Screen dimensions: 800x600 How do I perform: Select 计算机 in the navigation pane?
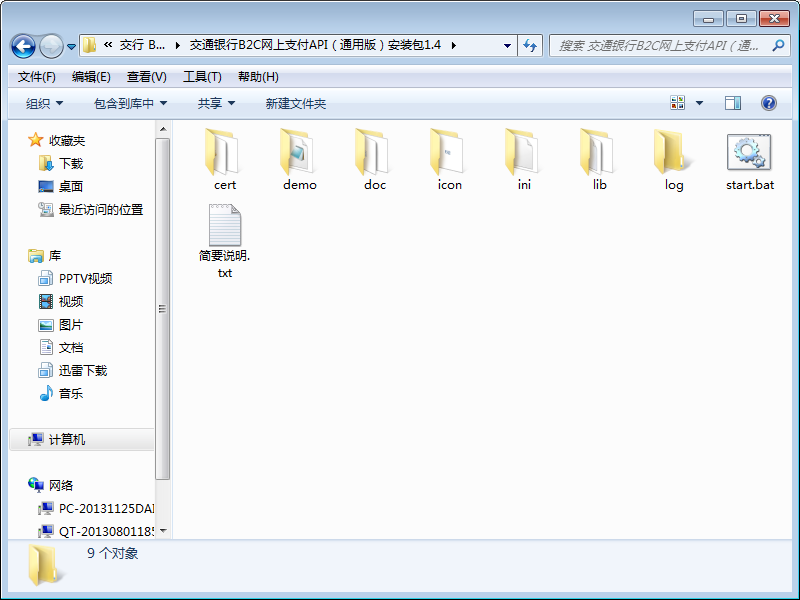point(82,439)
